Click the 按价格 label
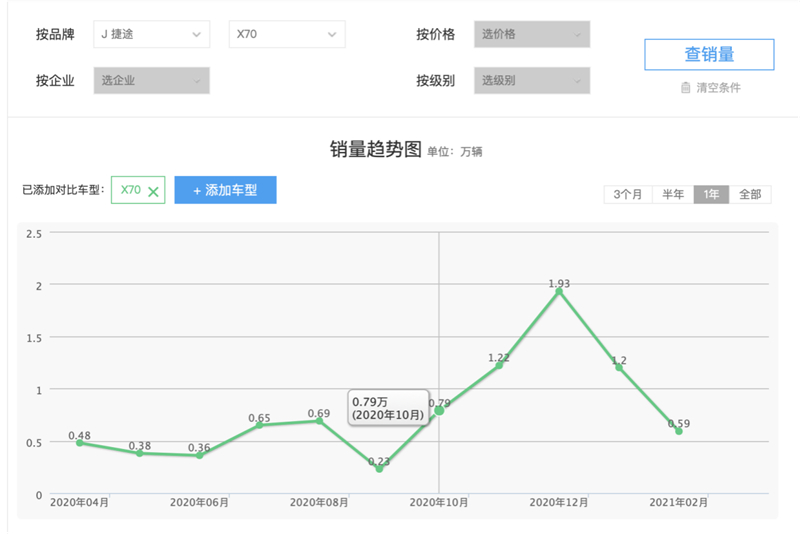This screenshot has height=534, width=800. (435, 34)
